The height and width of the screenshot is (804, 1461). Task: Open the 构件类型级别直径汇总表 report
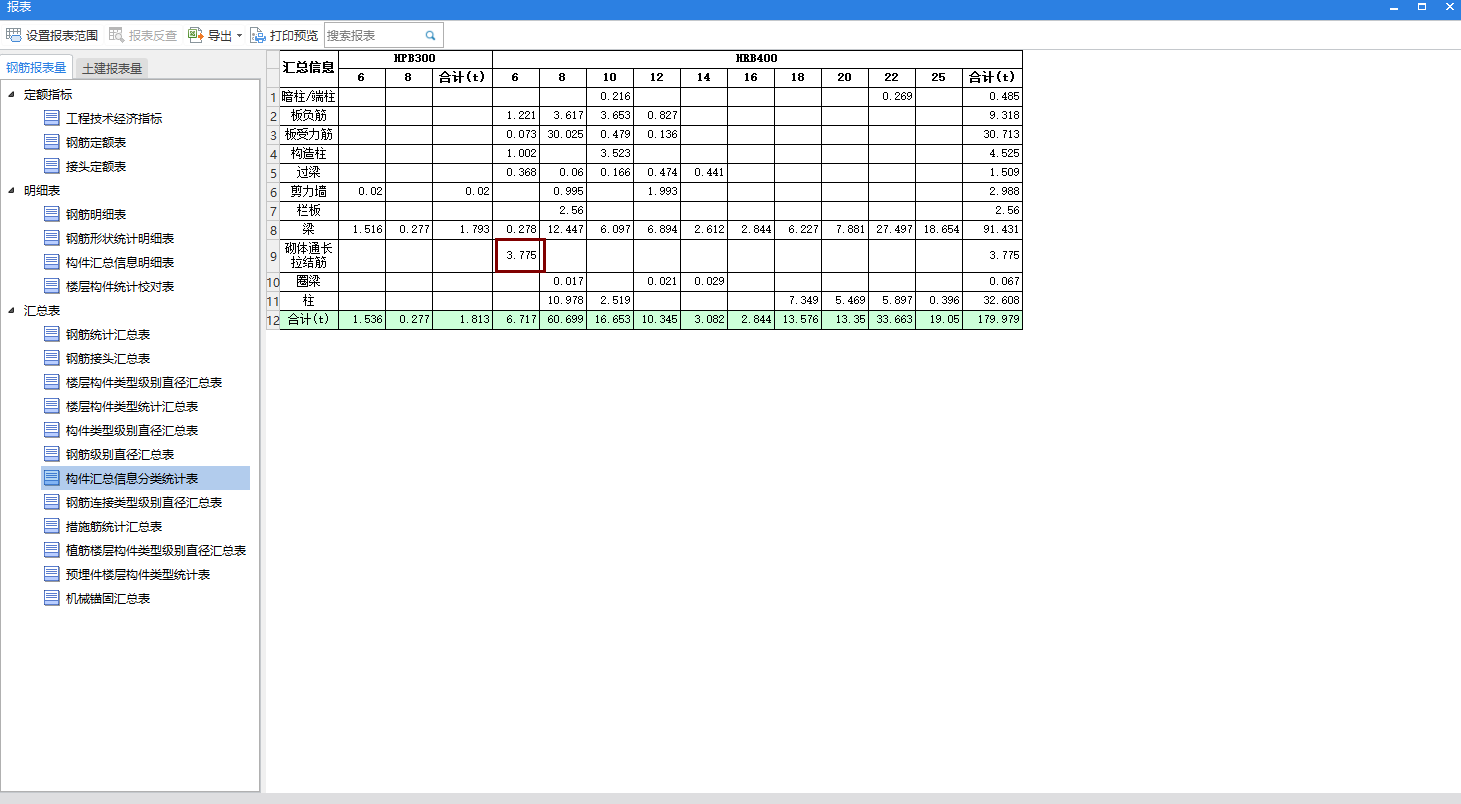[132, 430]
